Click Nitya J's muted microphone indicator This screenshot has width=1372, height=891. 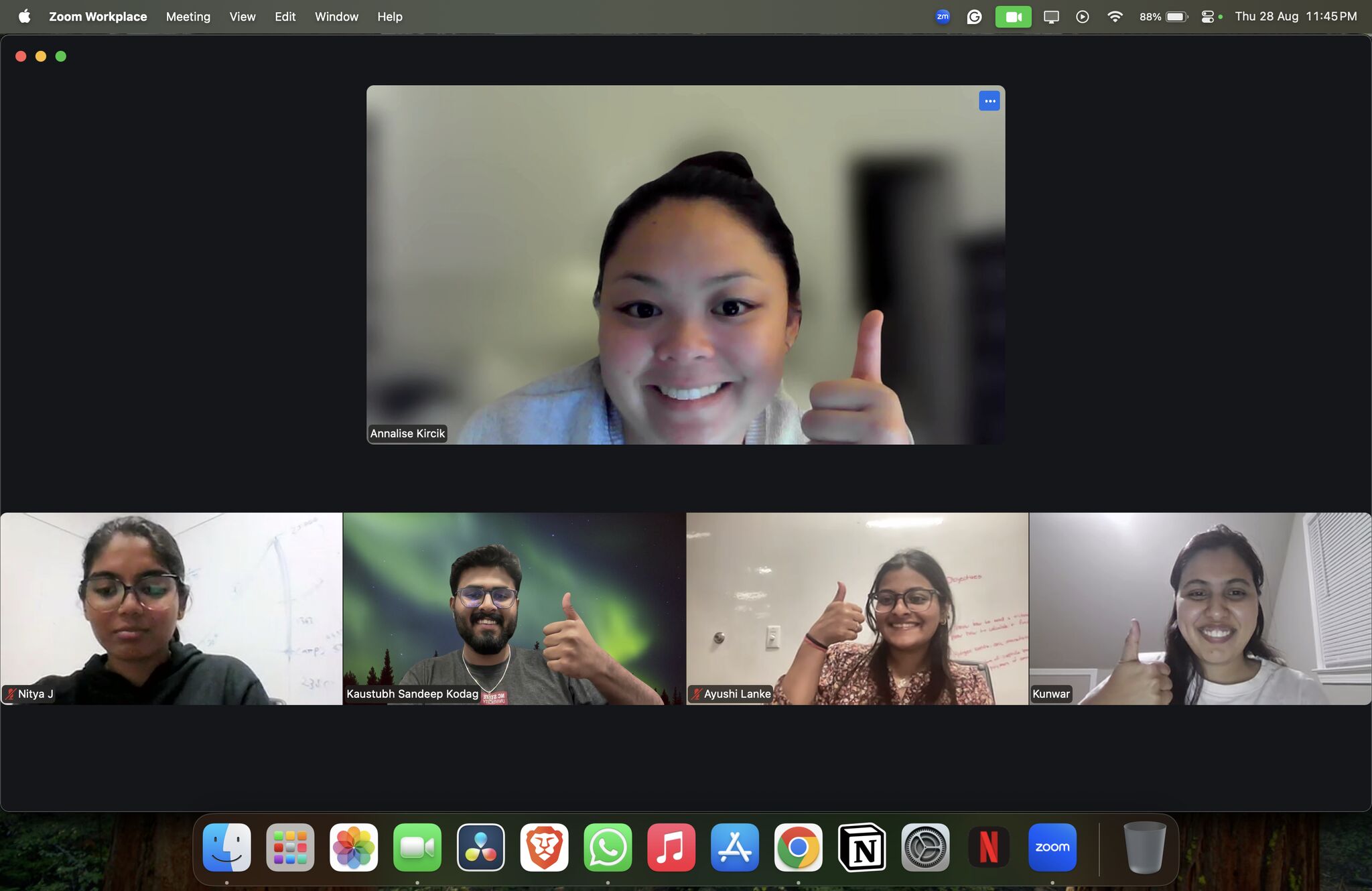[x=11, y=694]
